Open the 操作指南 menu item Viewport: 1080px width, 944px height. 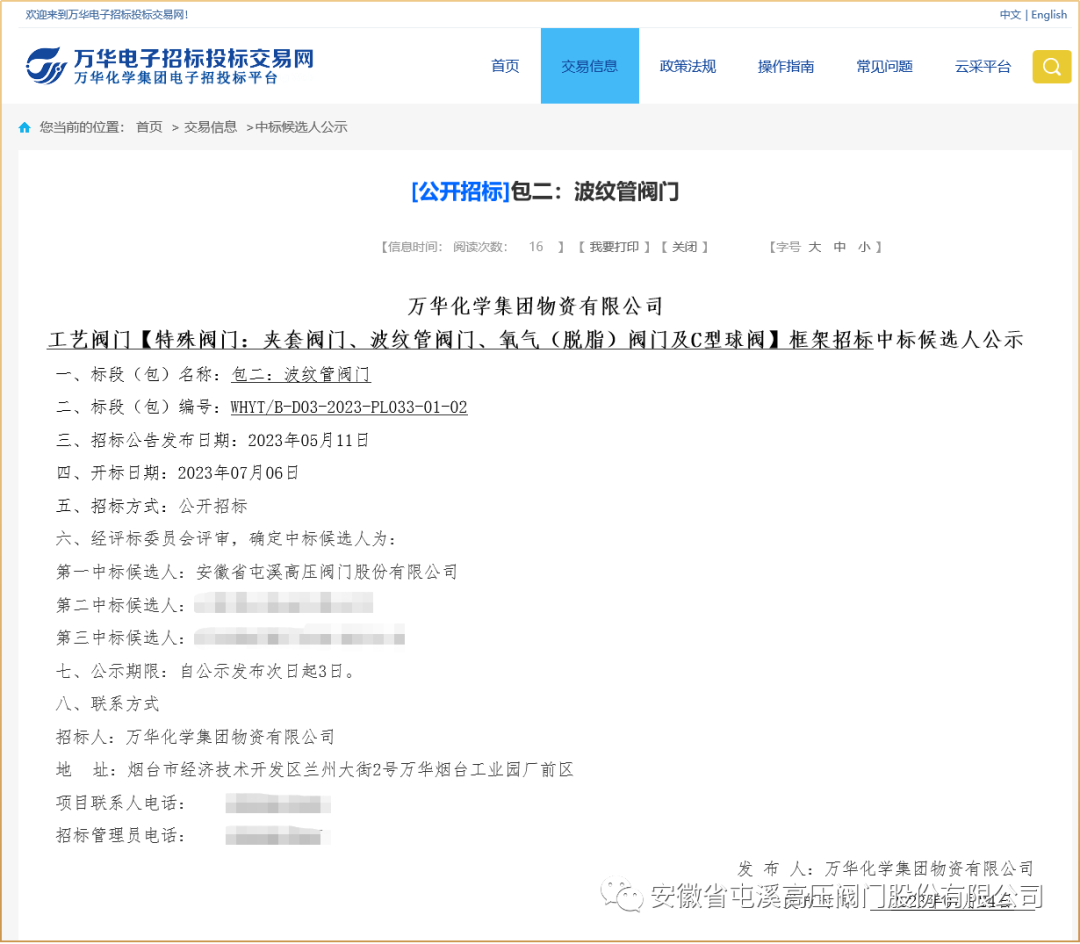tap(786, 66)
